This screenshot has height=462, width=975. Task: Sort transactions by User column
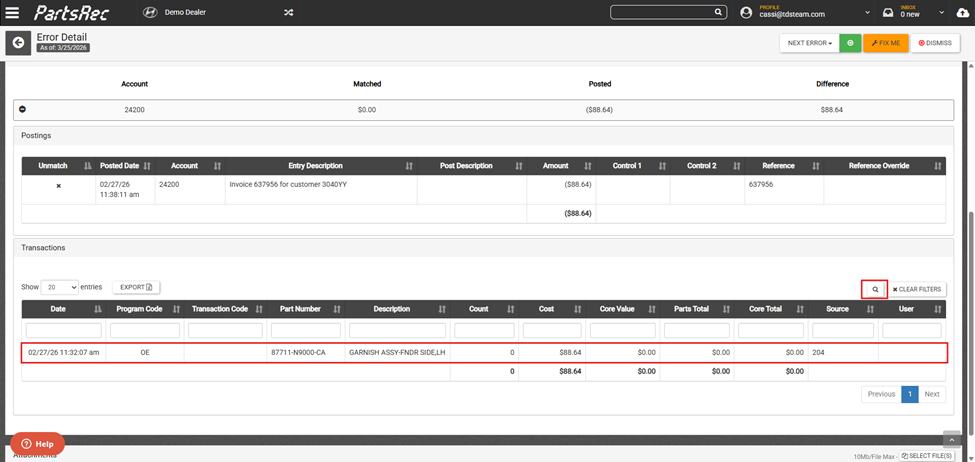912,309
